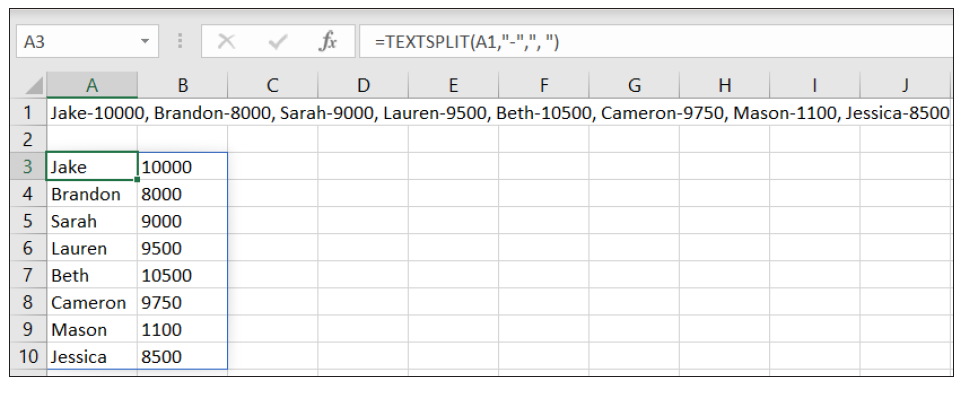This screenshot has width=962, height=402.
Task: Open the Name Box dropdown arrow
Action: coord(146,42)
